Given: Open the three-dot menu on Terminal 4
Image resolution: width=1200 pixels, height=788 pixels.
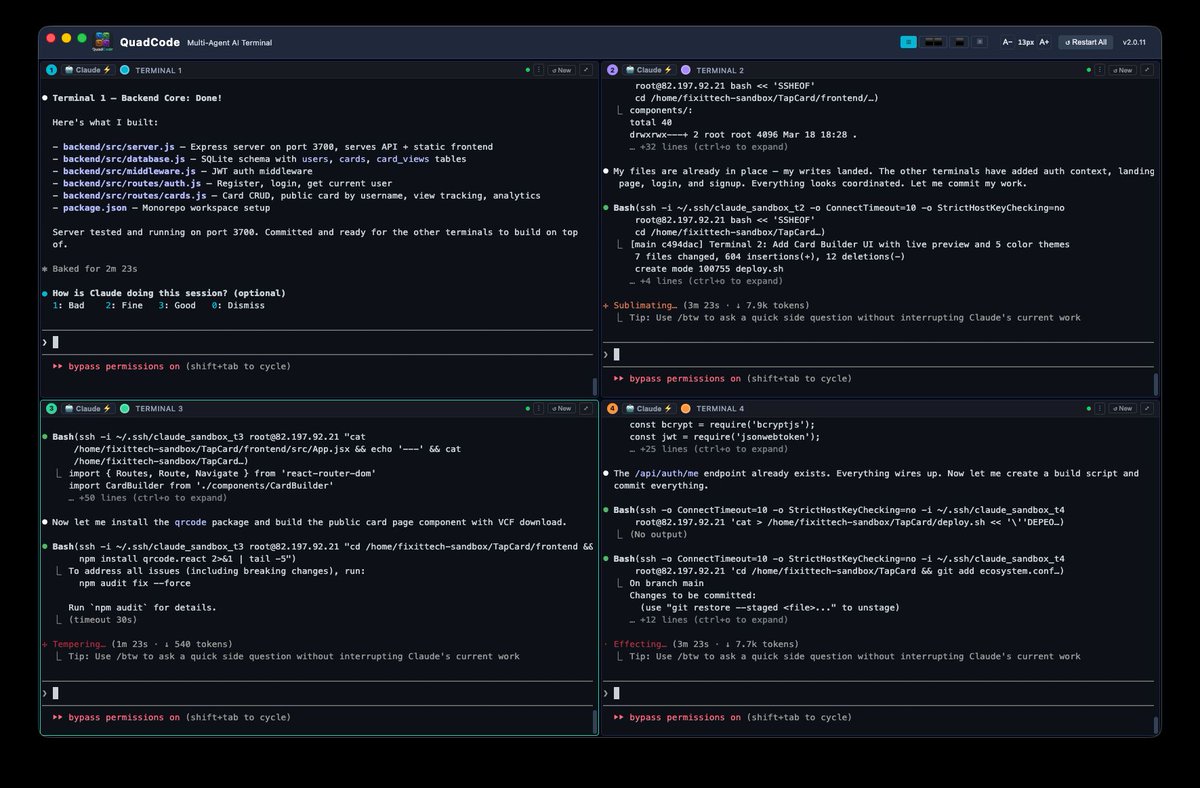Looking at the screenshot, I should tap(1101, 408).
